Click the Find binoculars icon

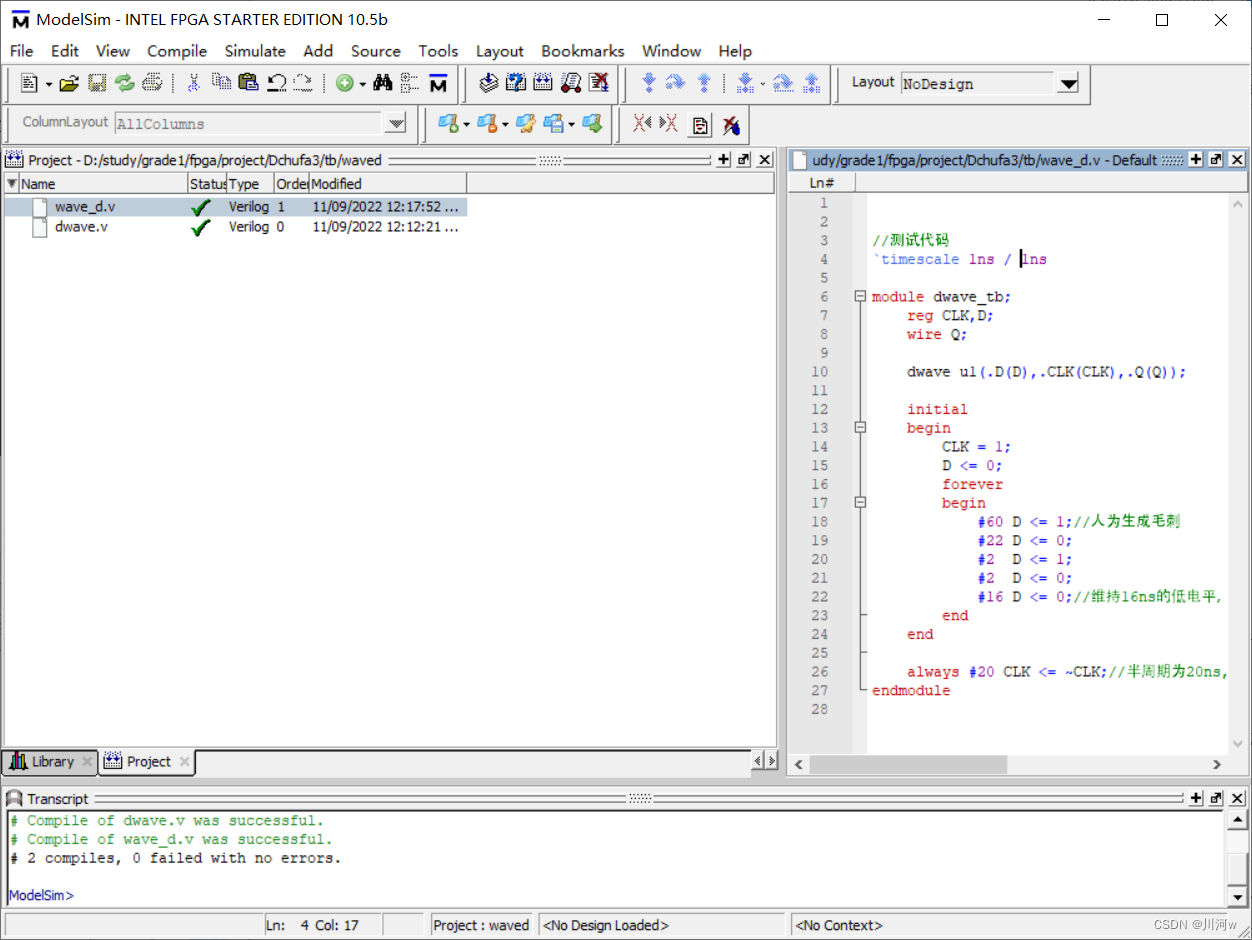[x=383, y=84]
